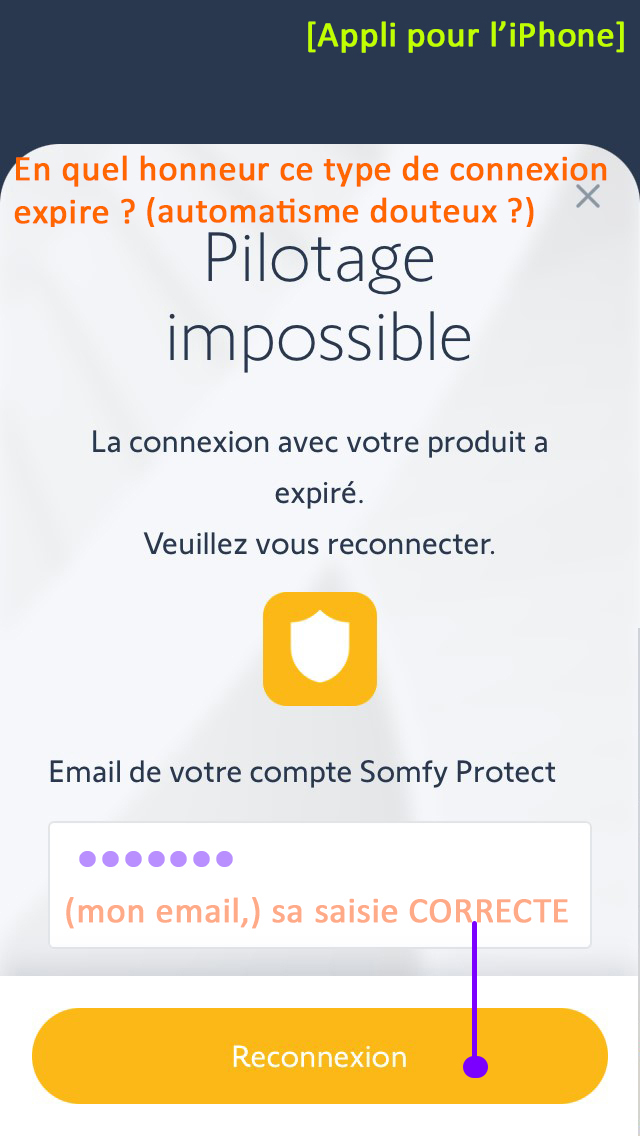
Task: Tap the word "expiré." in the message
Action: 319,494
